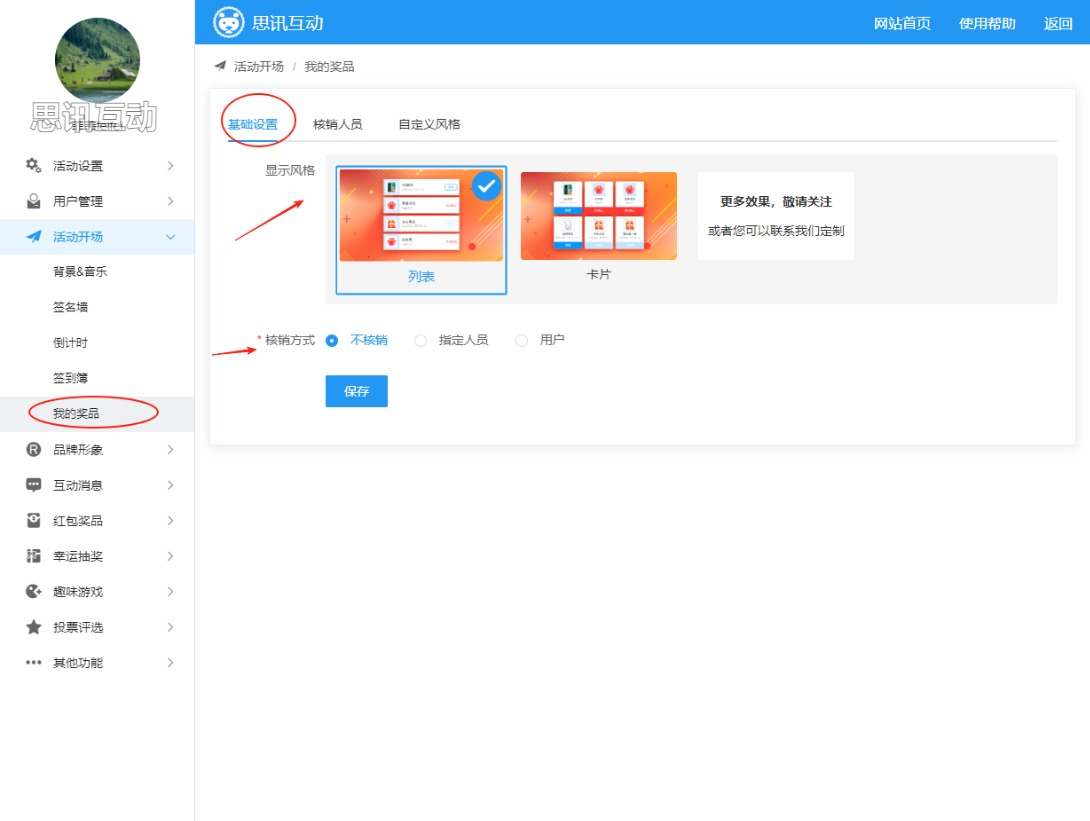Image resolution: width=1090 pixels, height=821 pixels.
Task: Click the 用户管理 person icon
Action: [33, 201]
